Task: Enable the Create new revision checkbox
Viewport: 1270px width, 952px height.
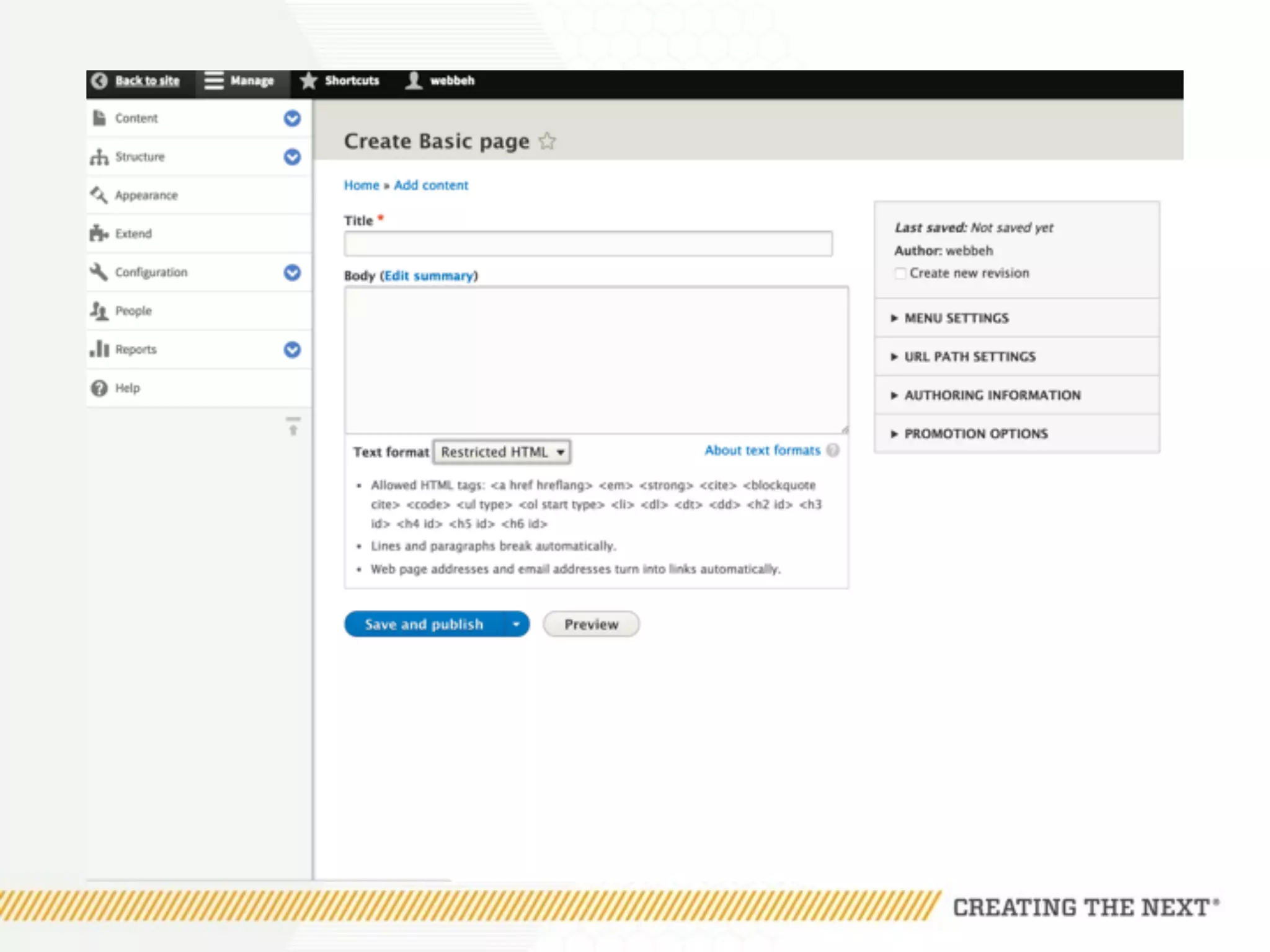Action: point(900,273)
